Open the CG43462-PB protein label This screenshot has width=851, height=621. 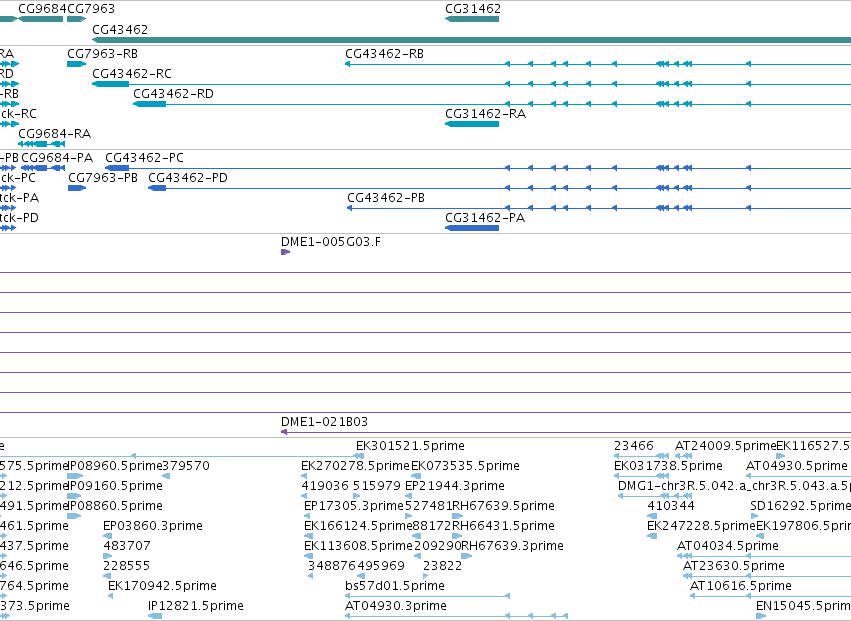click(x=386, y=198)
